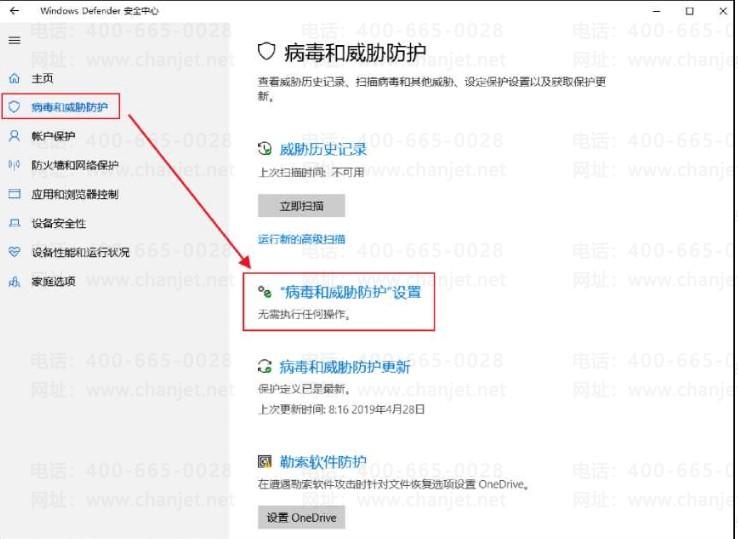
Task: Click the OneDrive ransomware recovery description text
Action: [x=393, y=484]
